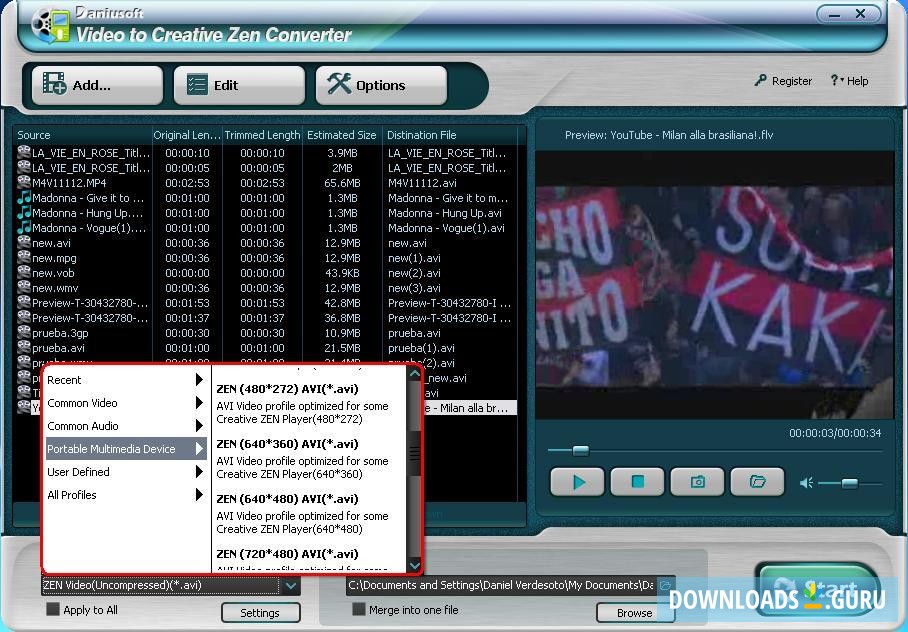Image resolution: width=908 pixels, height=632 pixels.
Task: Click the preview video frame
Action: [x=715, y=285]
